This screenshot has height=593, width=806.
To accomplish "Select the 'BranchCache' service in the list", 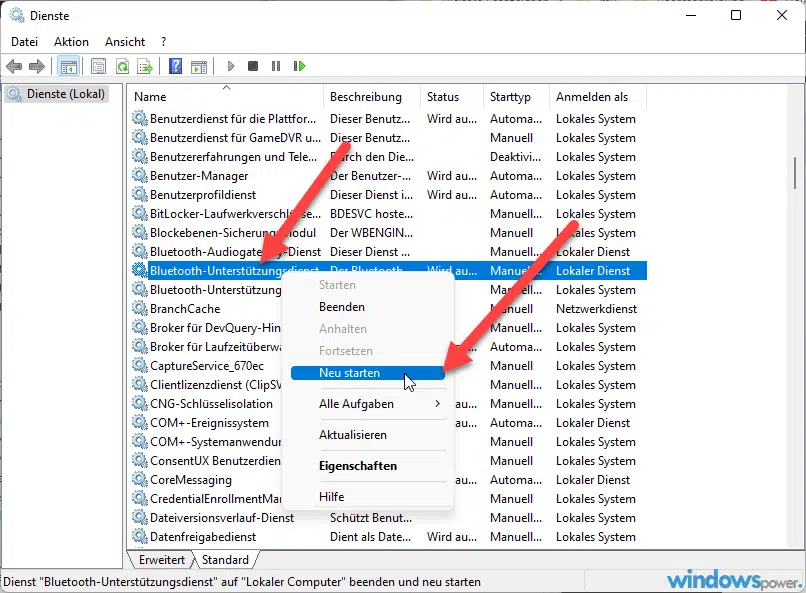I will 186,309.
